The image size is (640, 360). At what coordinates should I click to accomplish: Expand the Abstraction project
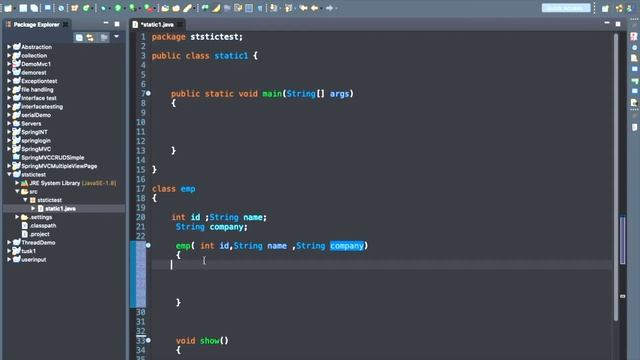coord(9,47)
